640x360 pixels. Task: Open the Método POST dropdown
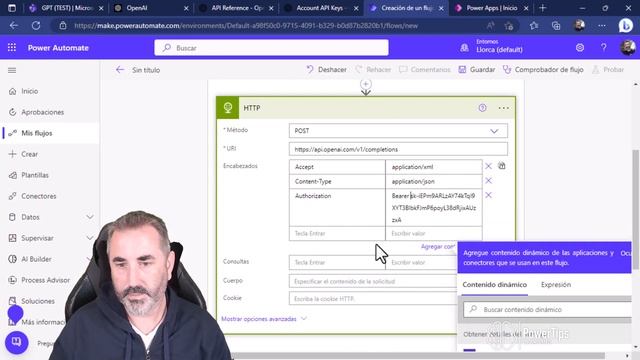(398, 131)
